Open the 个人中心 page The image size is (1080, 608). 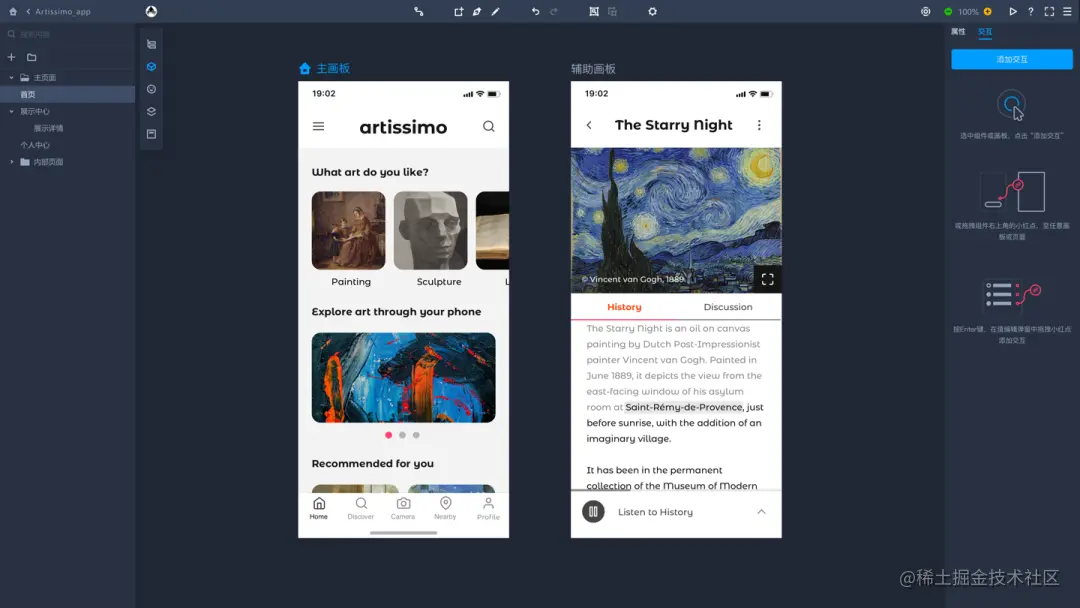click(x=35, y=145)
